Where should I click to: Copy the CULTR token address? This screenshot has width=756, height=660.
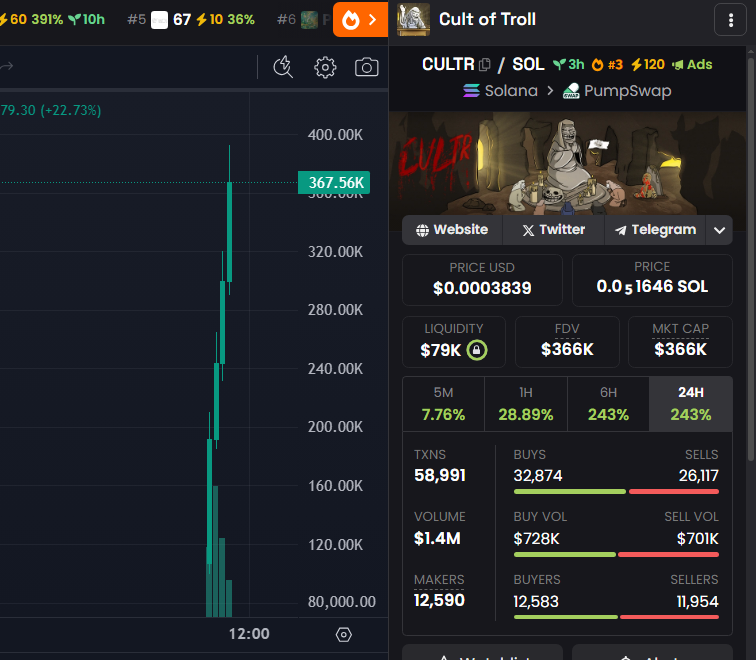(x=485, y=64)
